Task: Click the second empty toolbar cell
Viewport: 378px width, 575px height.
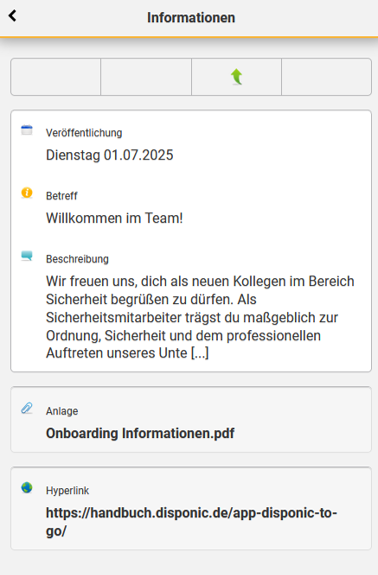Action: 146,77
